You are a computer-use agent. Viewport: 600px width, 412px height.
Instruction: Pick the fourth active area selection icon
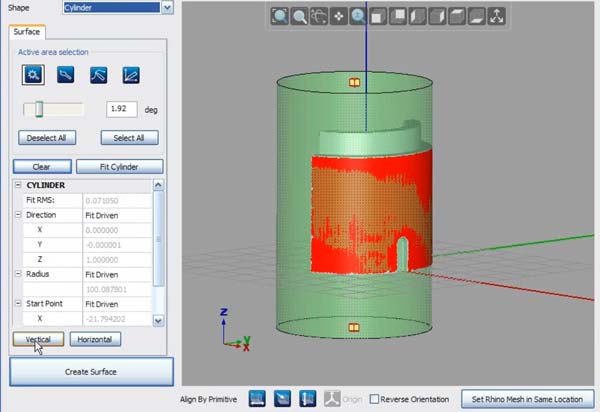pyautogui.click(x=131, y=74)
